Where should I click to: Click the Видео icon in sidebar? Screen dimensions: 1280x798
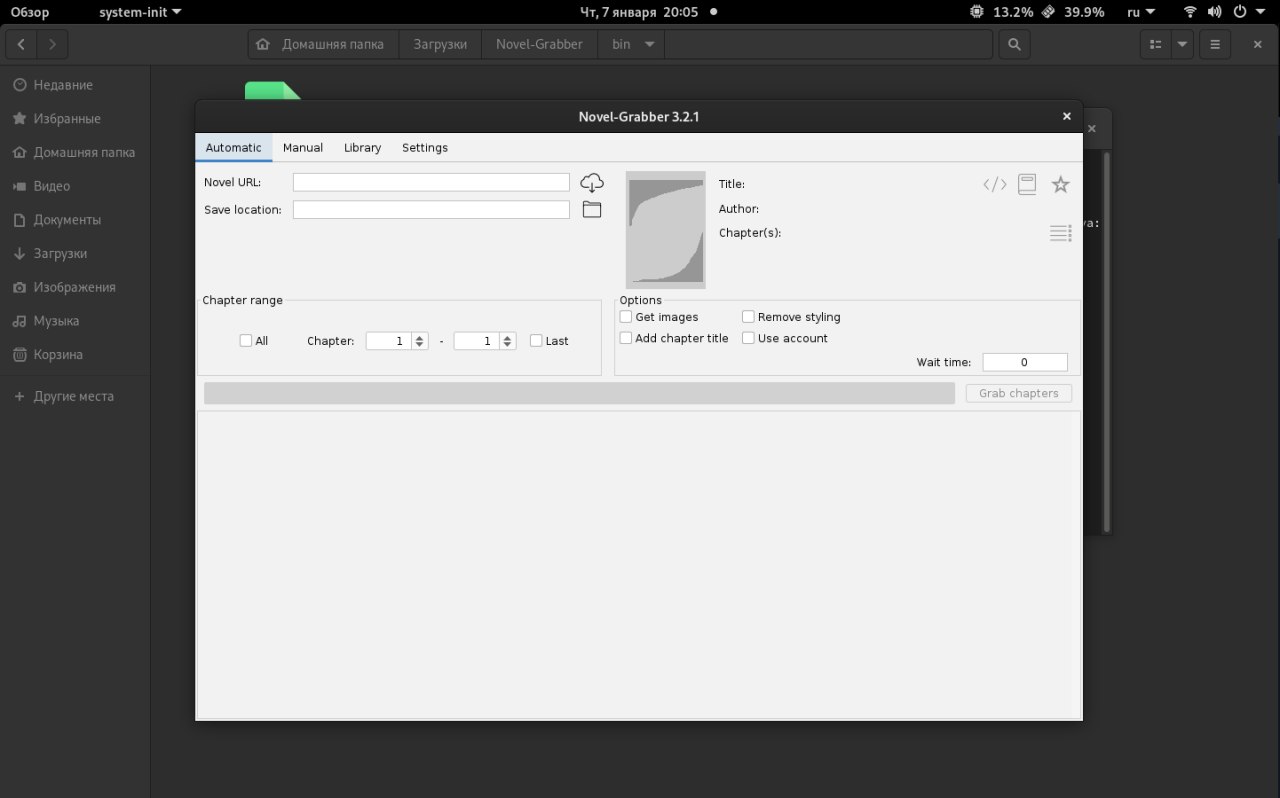coord(19,186)
